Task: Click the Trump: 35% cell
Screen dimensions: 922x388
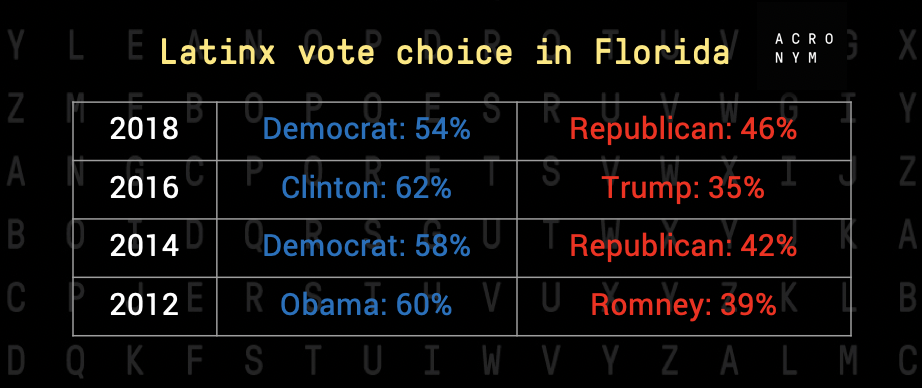Action: click(x=684, y=189)
